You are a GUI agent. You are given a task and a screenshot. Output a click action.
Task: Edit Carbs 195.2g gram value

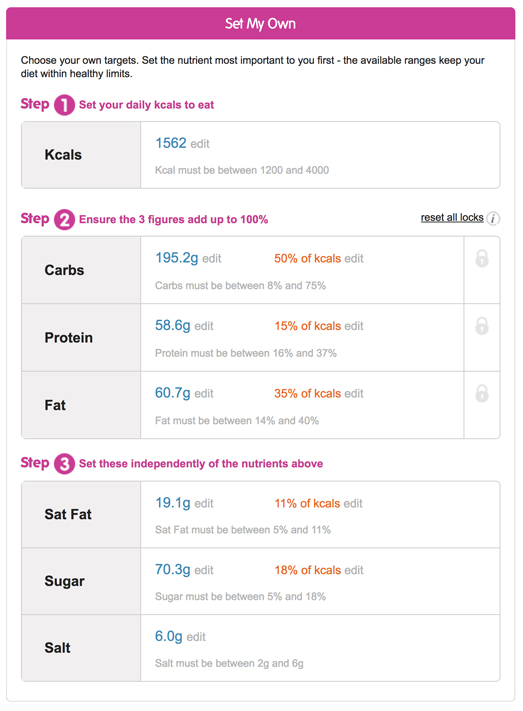tap(212, 259)
